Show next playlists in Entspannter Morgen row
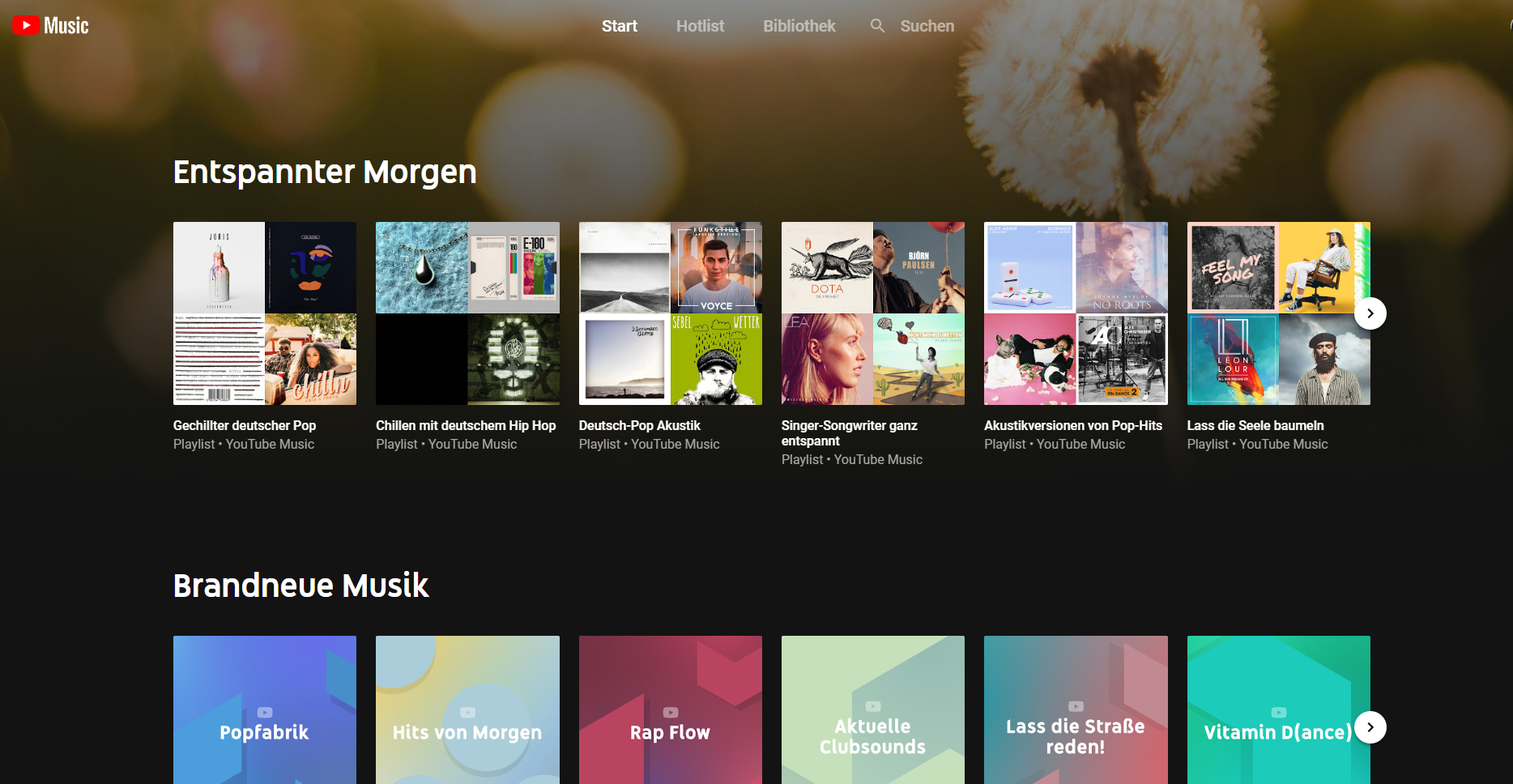Screen dimensions: 1513x784 point(1370,313)
